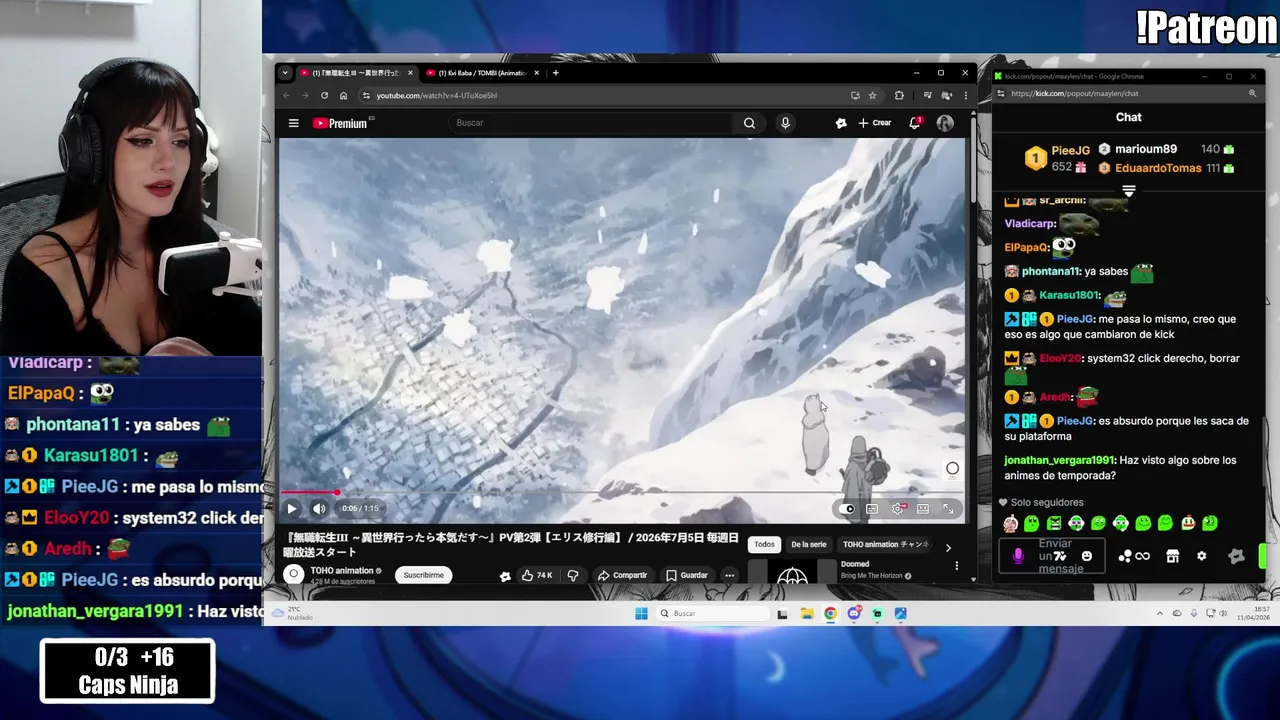Enter fullscreen on the video player

948,509
